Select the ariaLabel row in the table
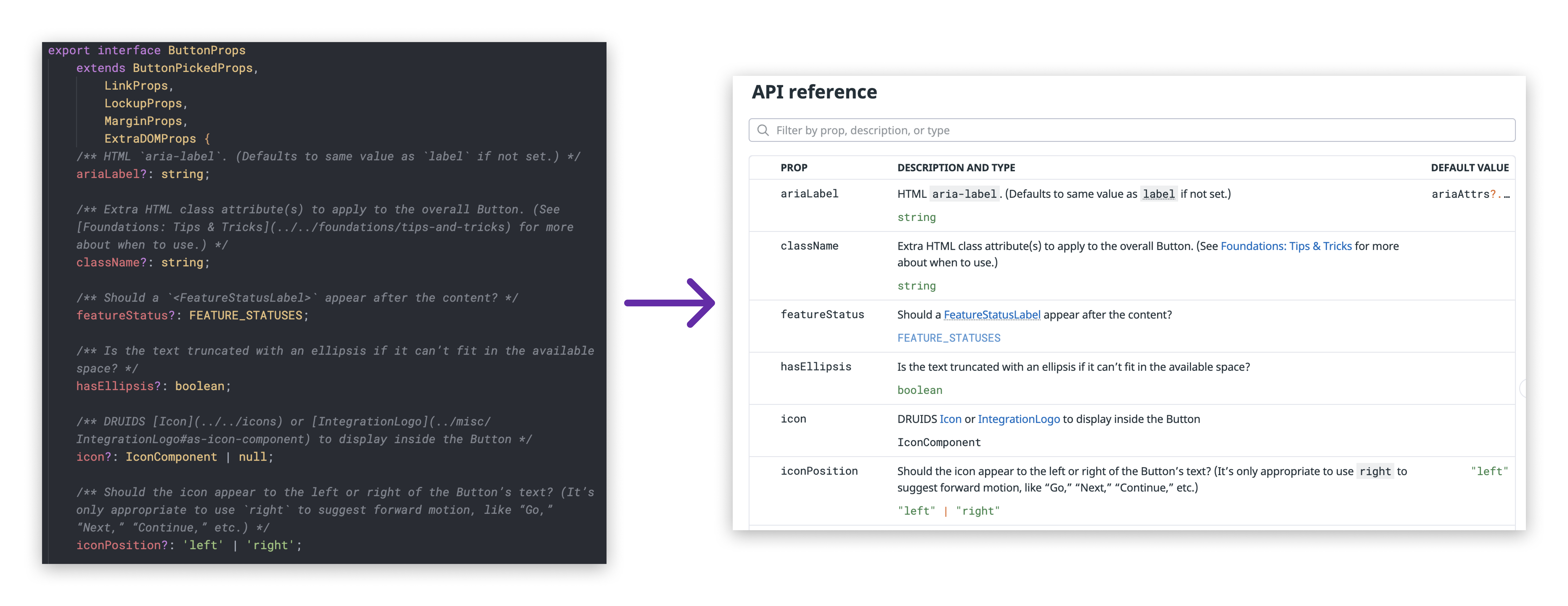Viewport: 1568px width, 606px height. pos(810,194)
